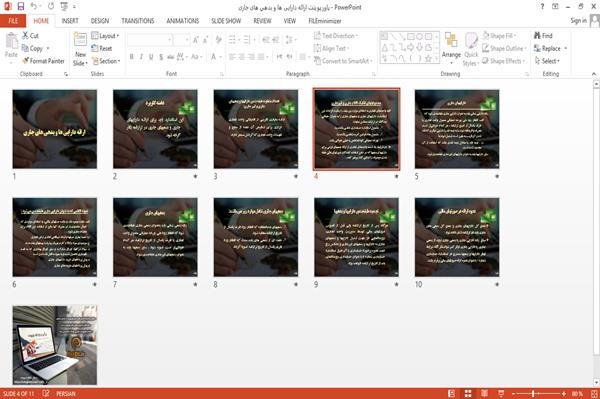
Task: Click the Find binoculars icon
Action: [537, 36]
